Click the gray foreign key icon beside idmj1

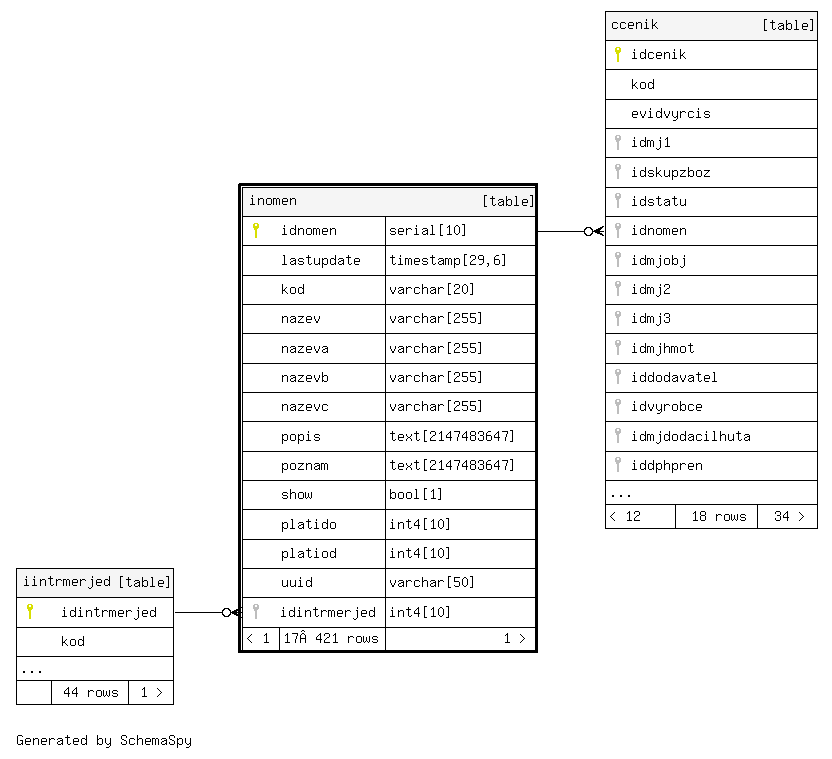(618, 142)
